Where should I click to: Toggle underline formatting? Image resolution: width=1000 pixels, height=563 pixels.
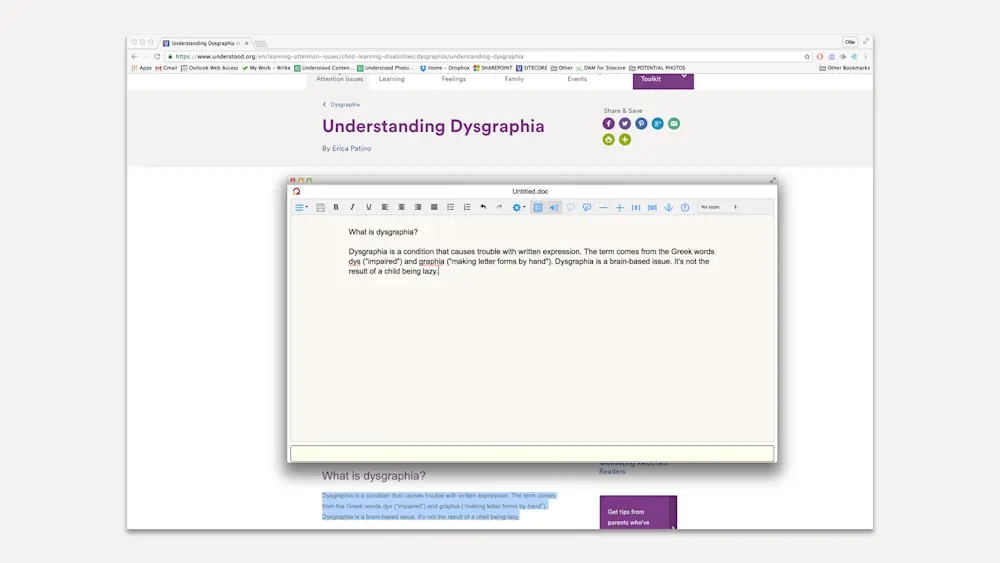(369, 207)
